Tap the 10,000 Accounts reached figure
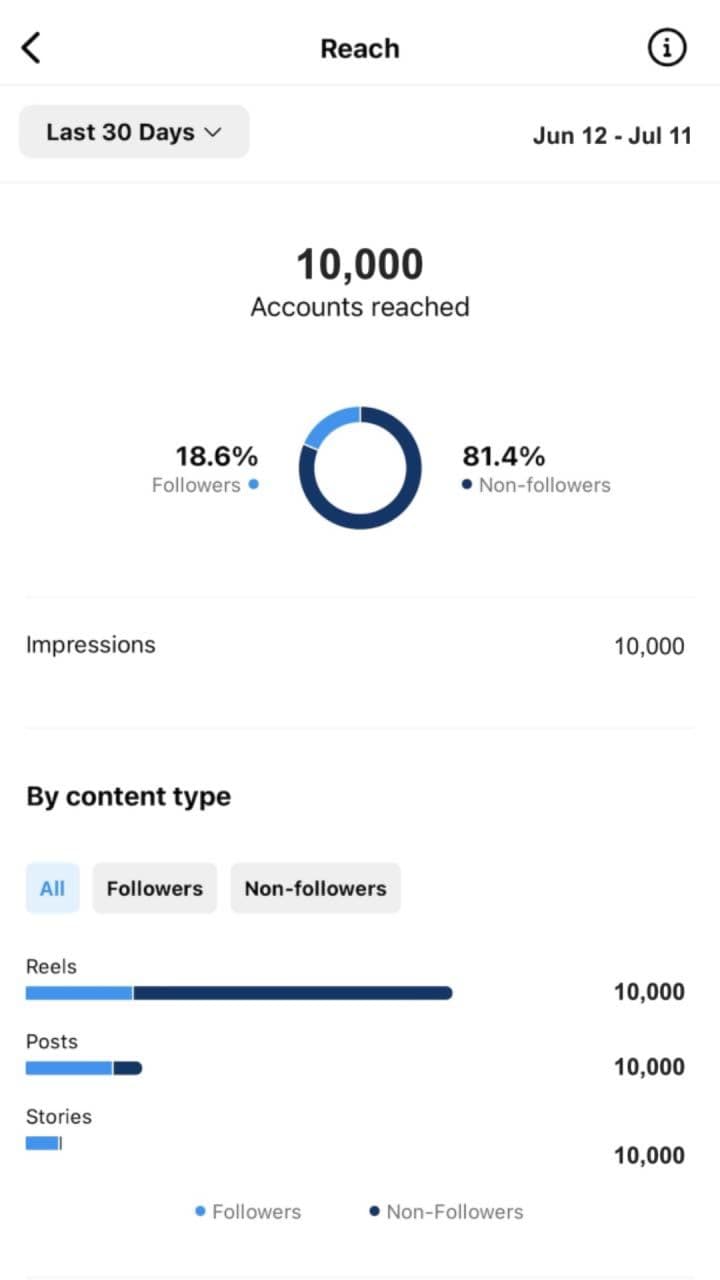Image resolution: width=720 pixels, height=1280 pixels. coord(360,263)
